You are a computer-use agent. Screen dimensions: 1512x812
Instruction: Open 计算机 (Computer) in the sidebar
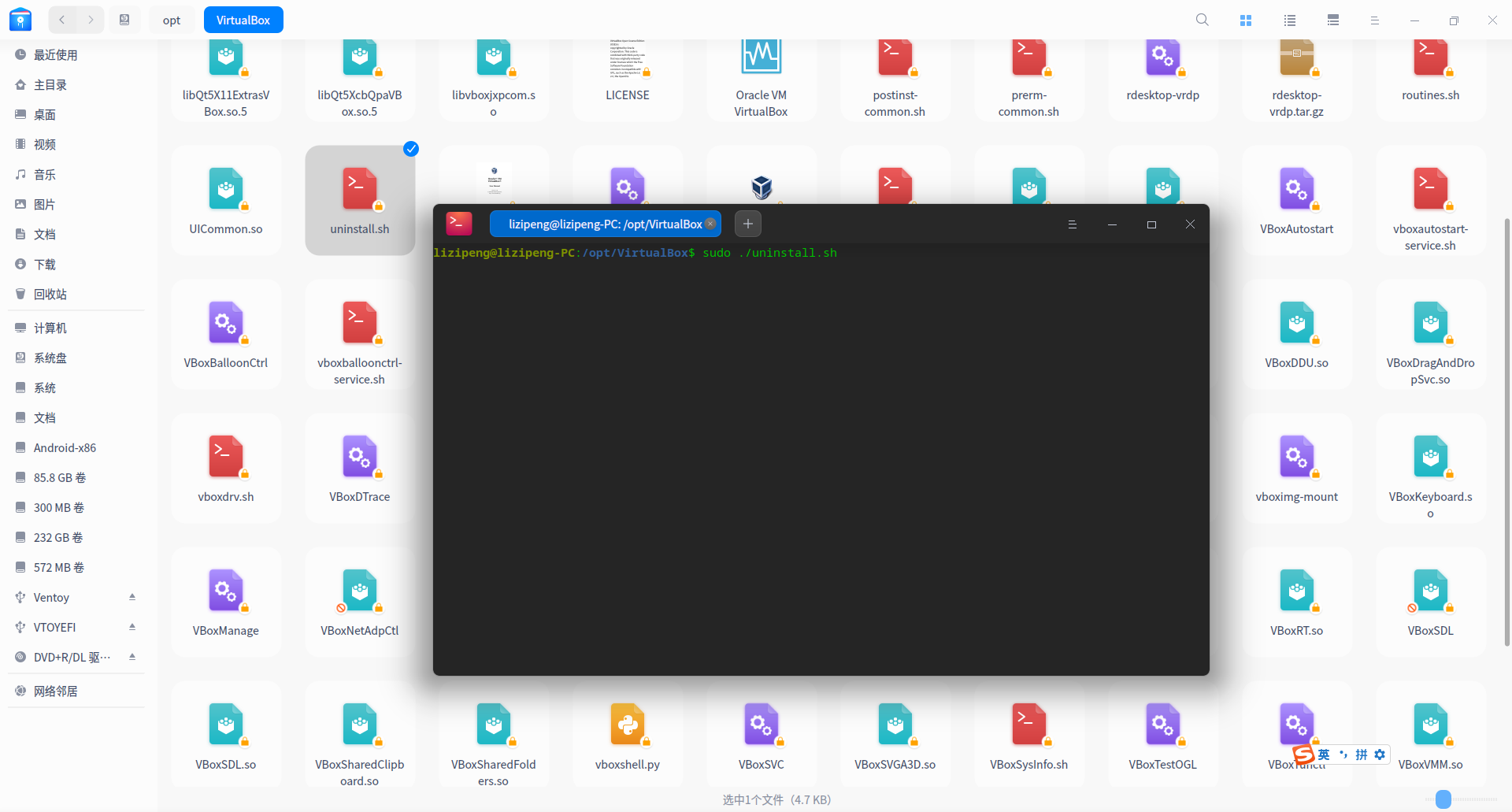click(51, 328)
